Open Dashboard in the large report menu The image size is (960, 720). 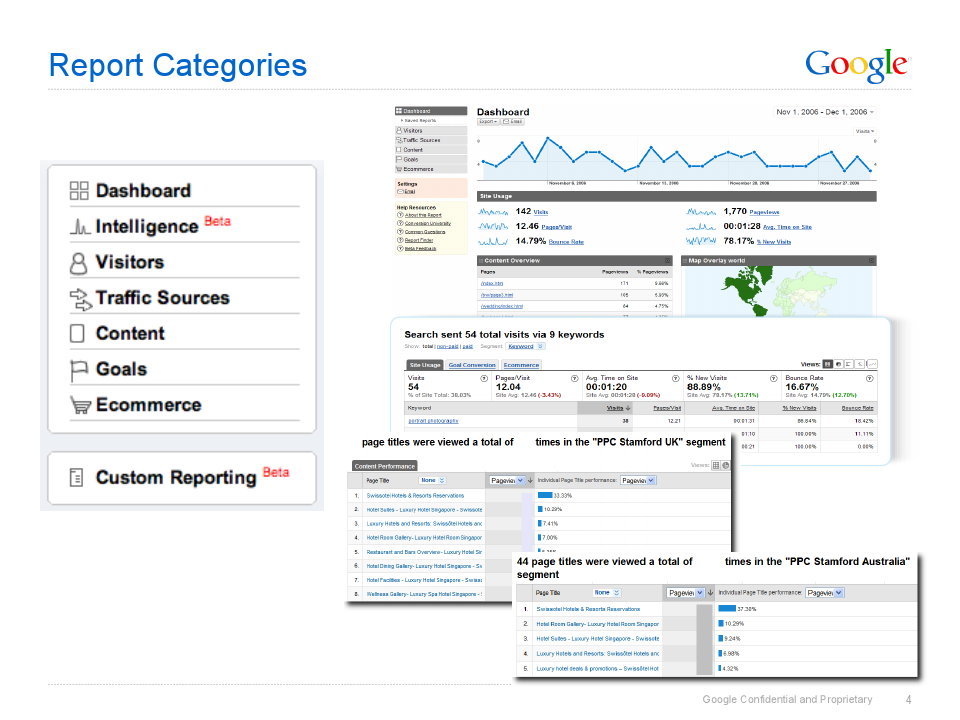[143, 190]
